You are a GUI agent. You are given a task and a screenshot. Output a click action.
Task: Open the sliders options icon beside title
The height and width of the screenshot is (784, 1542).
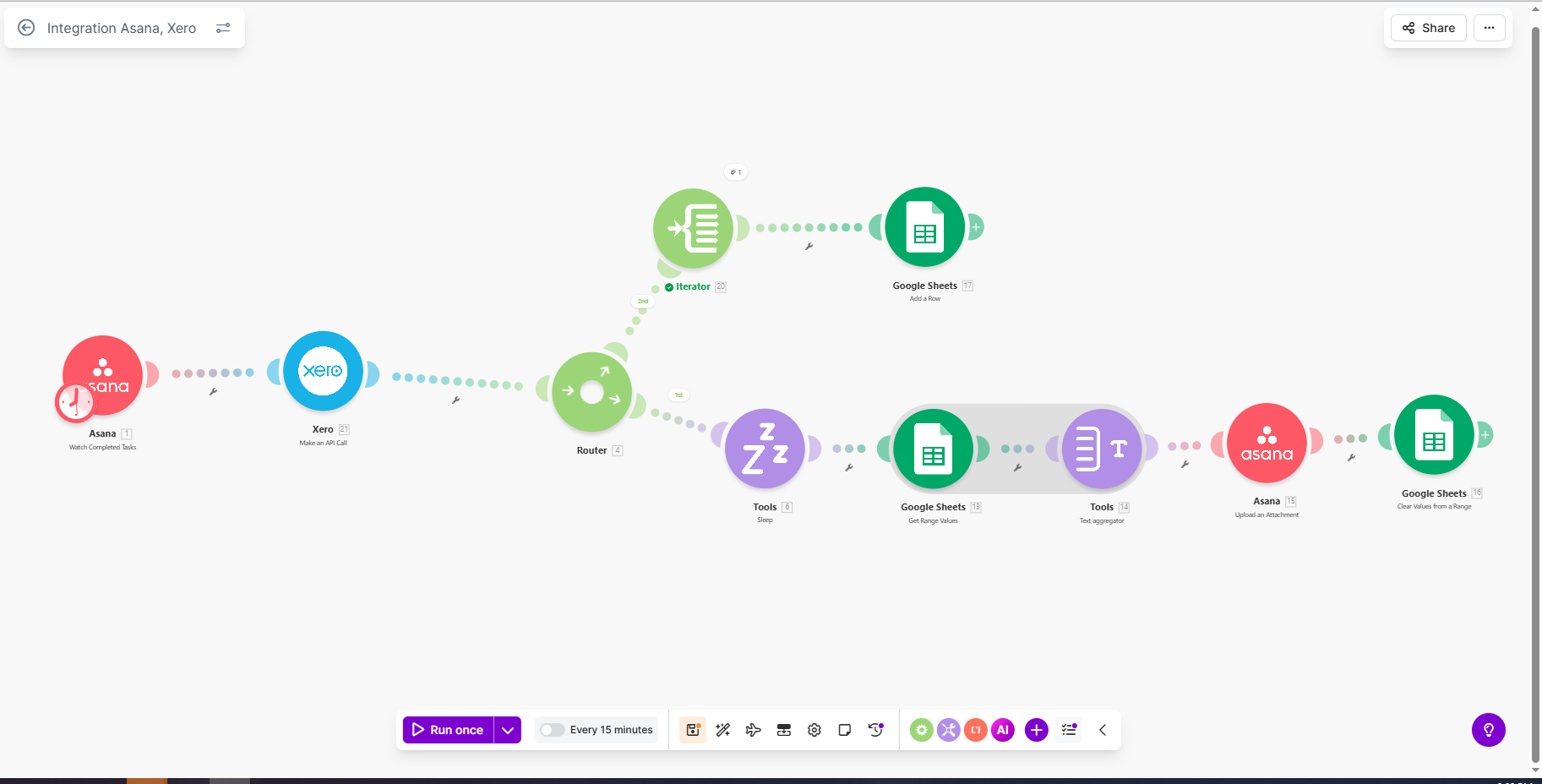point(223,28)
